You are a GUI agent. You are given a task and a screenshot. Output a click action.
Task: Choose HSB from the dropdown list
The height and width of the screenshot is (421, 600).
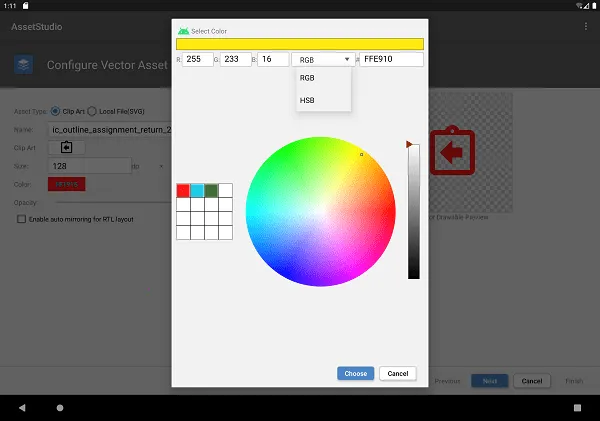[323, 100]
